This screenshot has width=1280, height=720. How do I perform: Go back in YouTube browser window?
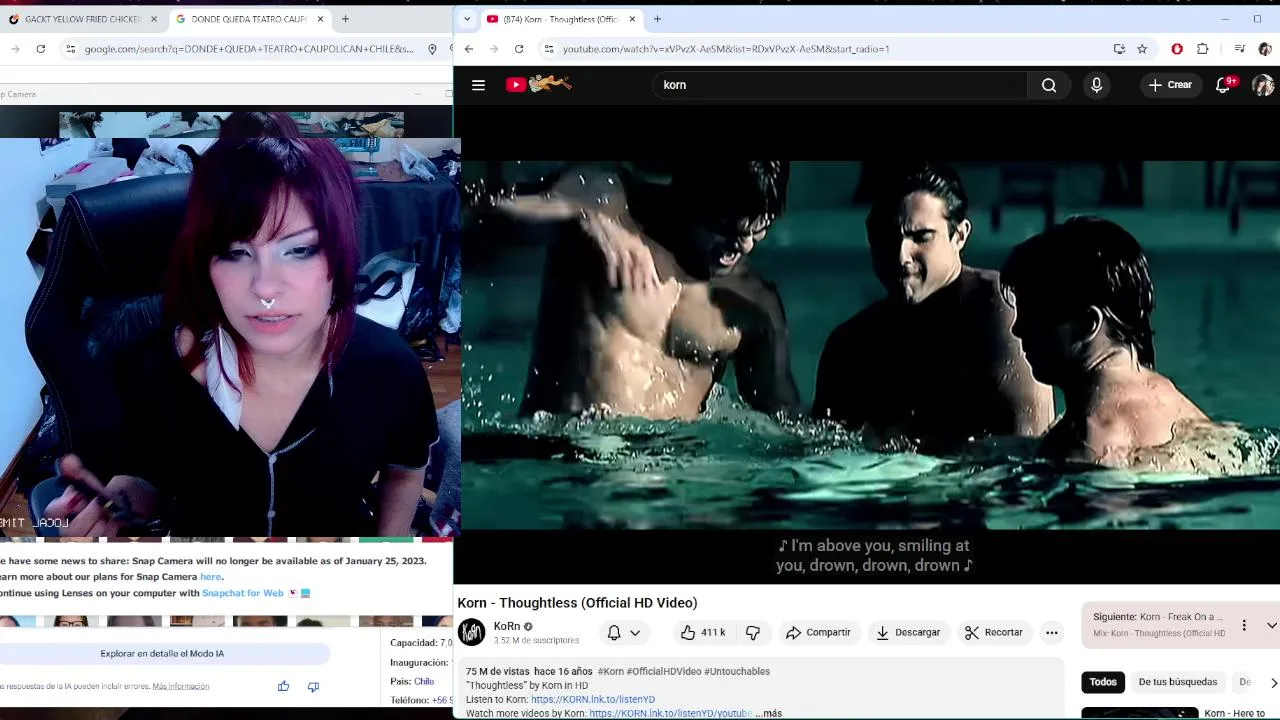click(468, 49)
